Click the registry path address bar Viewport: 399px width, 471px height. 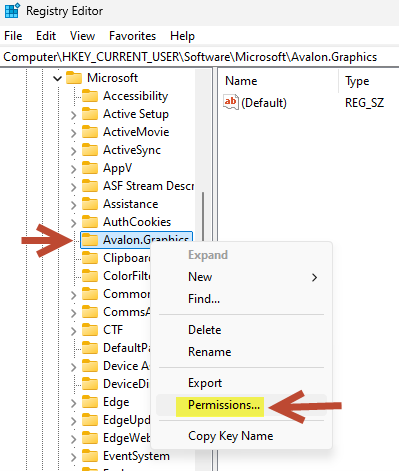click(199, 57)
